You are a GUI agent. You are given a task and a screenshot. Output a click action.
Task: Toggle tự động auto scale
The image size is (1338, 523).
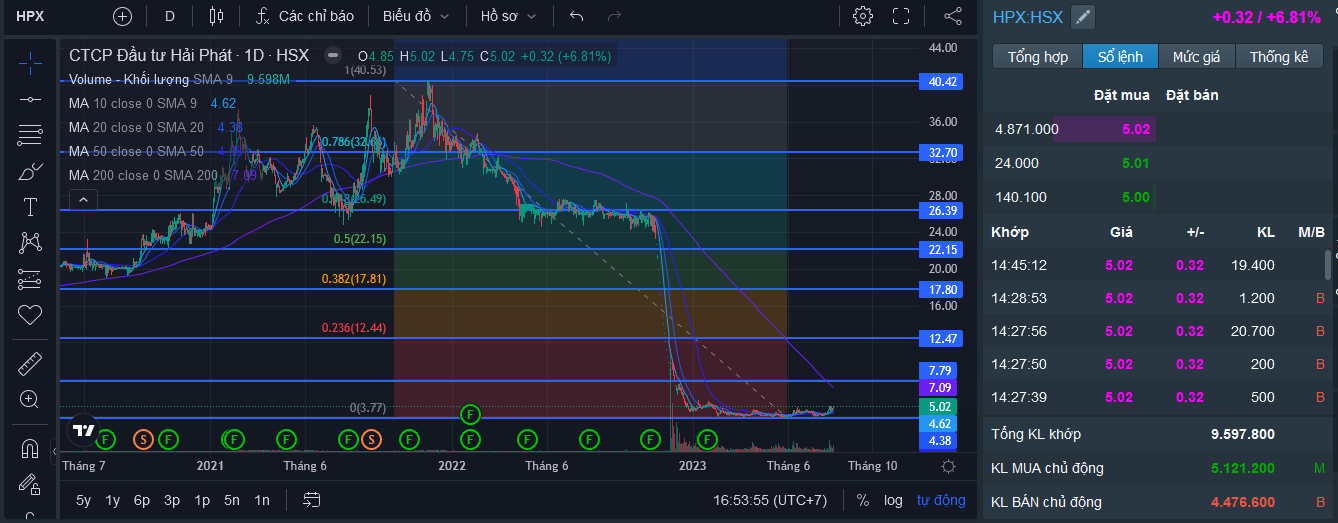[941, 499]
